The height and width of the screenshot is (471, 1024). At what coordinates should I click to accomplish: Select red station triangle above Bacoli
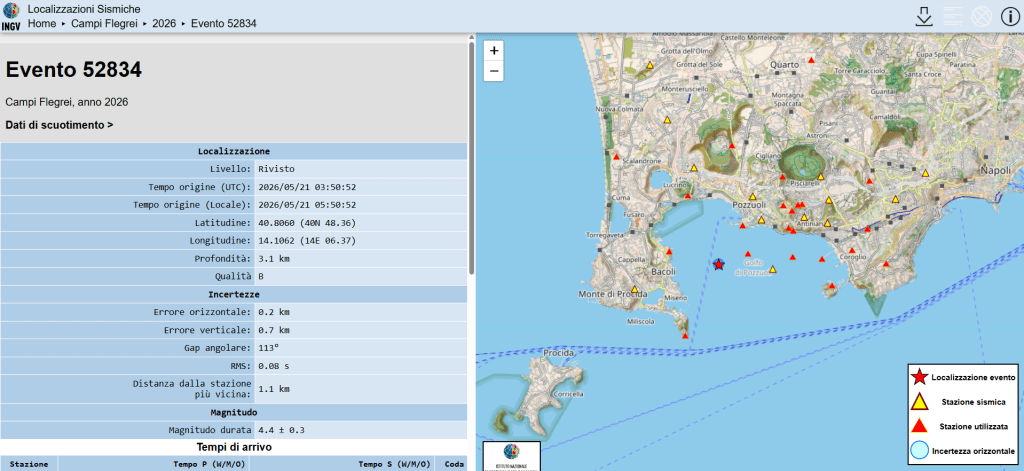tap(669, 252)
